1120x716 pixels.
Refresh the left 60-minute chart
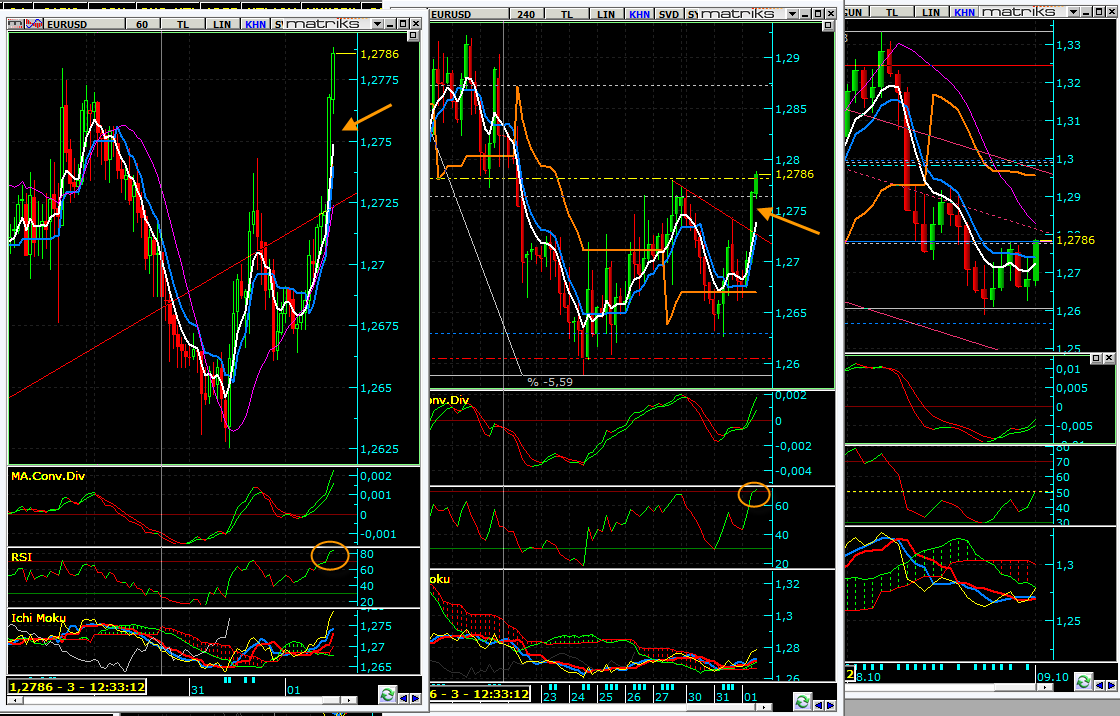(387, 695)
